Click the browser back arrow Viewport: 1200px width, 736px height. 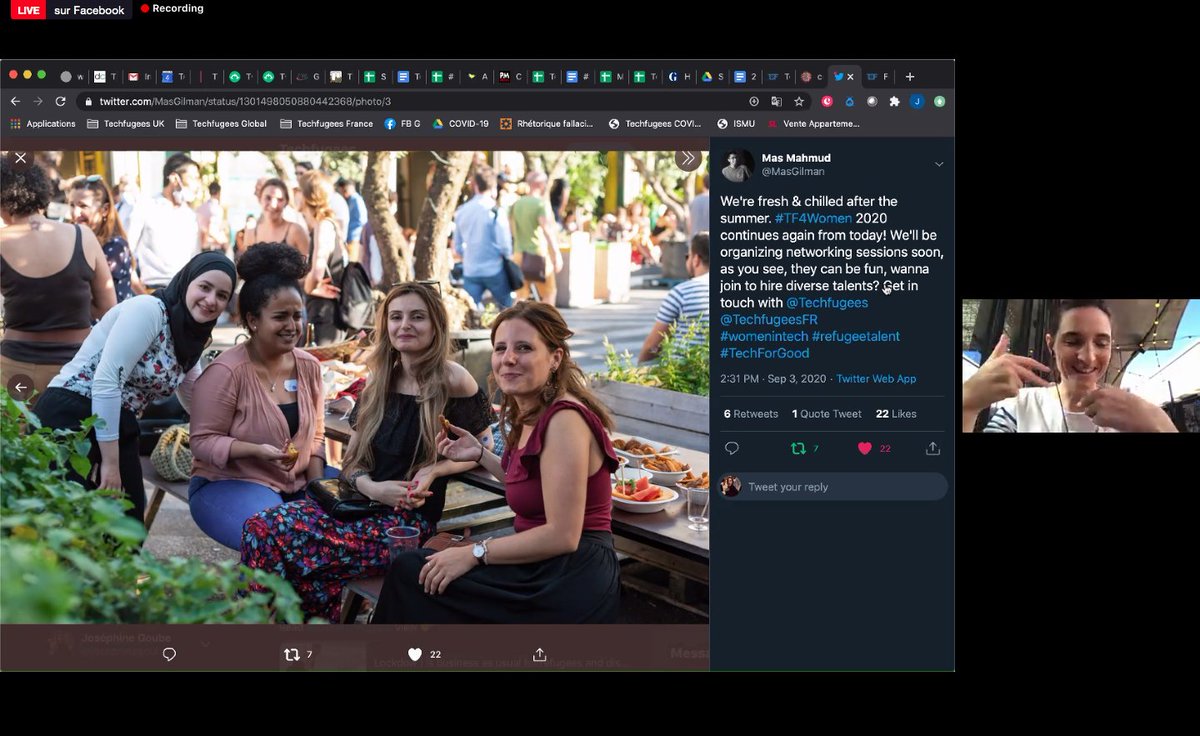pos(15,101)
